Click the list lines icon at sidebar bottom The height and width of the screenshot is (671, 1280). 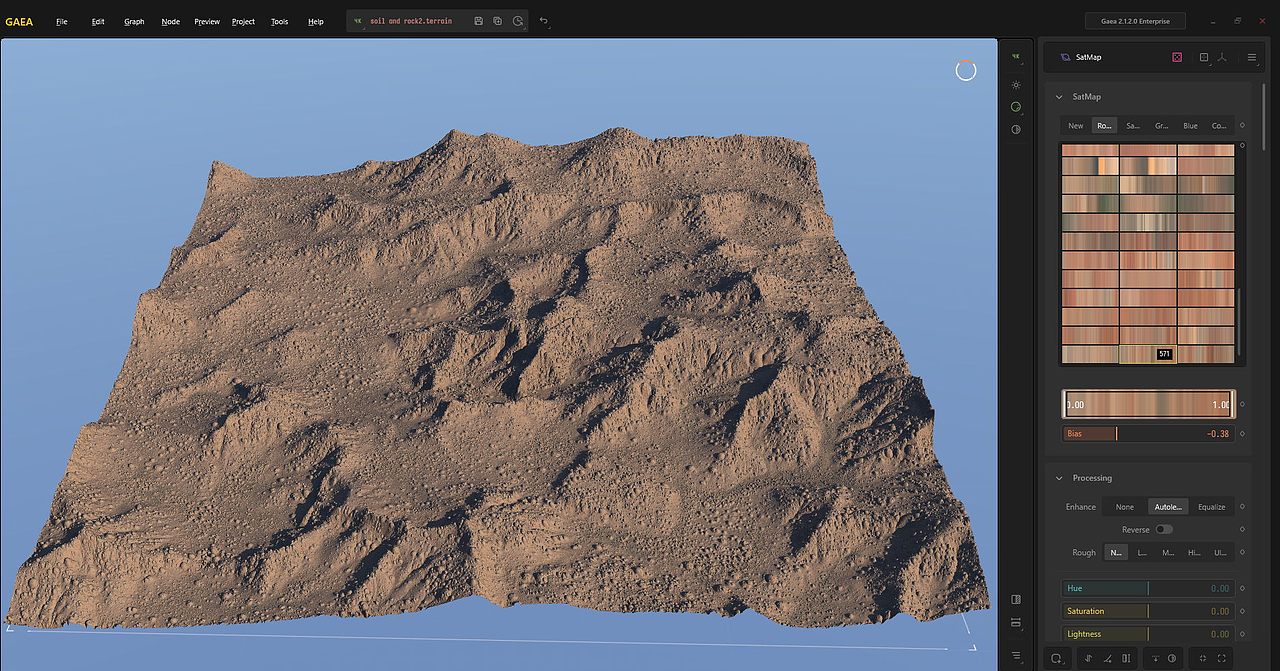[1016, 655]
